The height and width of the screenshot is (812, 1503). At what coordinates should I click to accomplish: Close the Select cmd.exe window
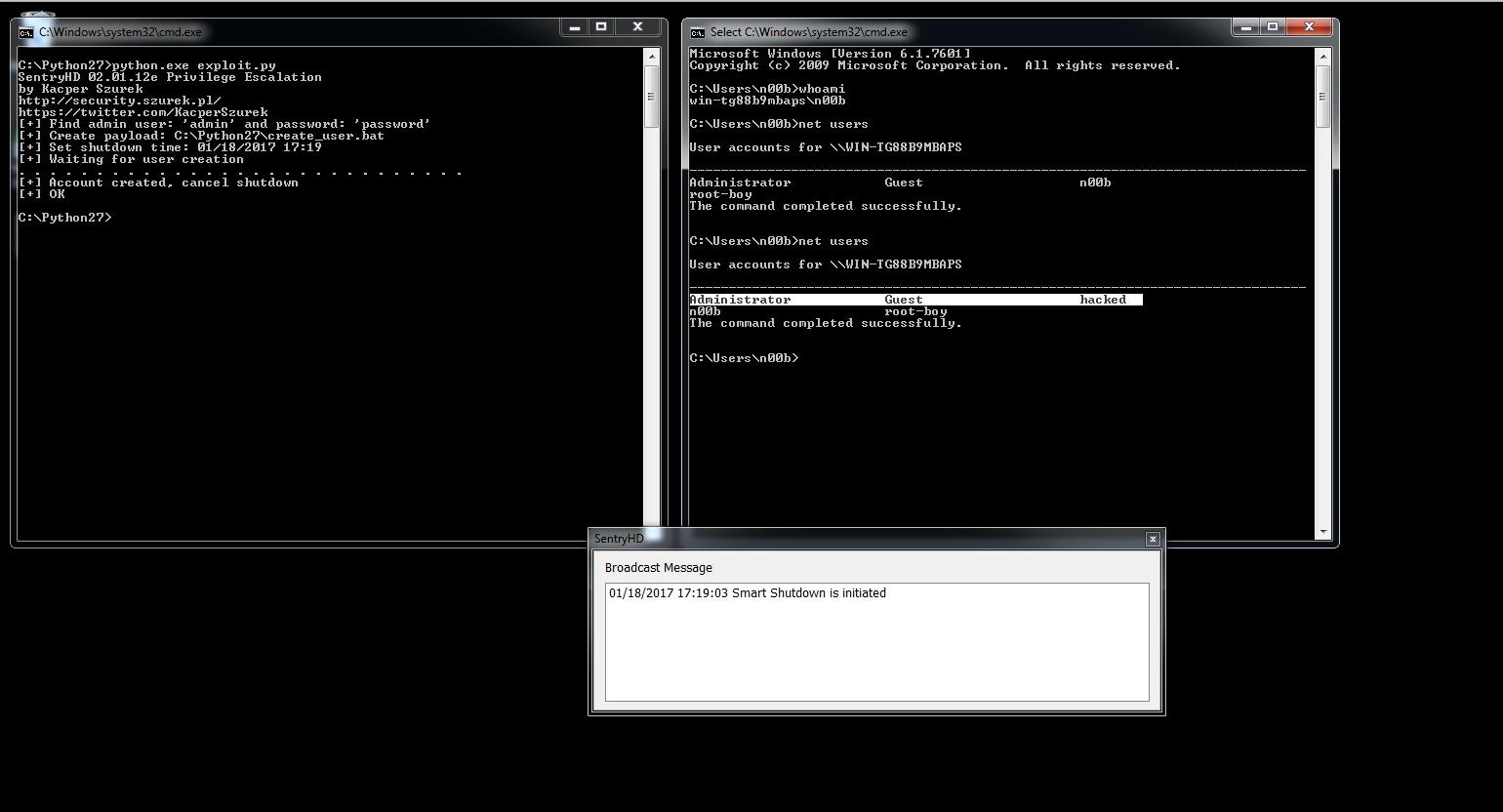point(1309,27)
